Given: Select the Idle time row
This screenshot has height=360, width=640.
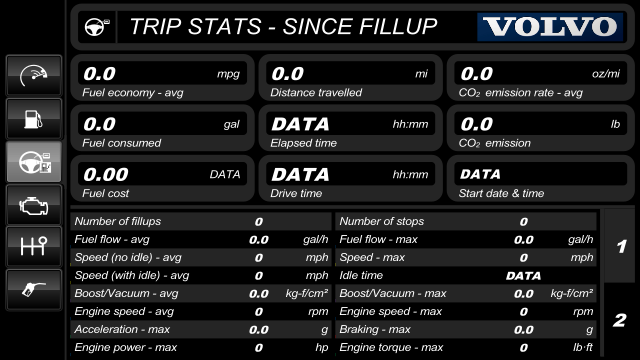Looking at the screenshot, I should click(466, 276).
